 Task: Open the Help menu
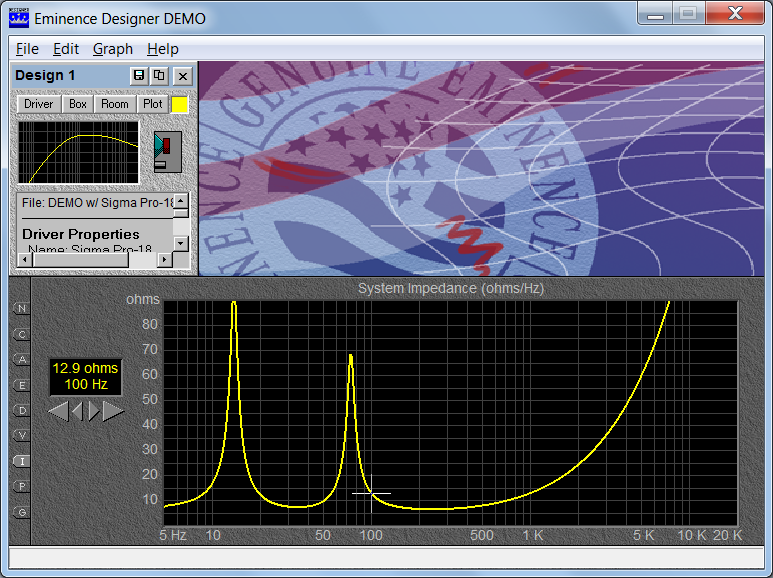pyautogui.click(x=163, y=49)
